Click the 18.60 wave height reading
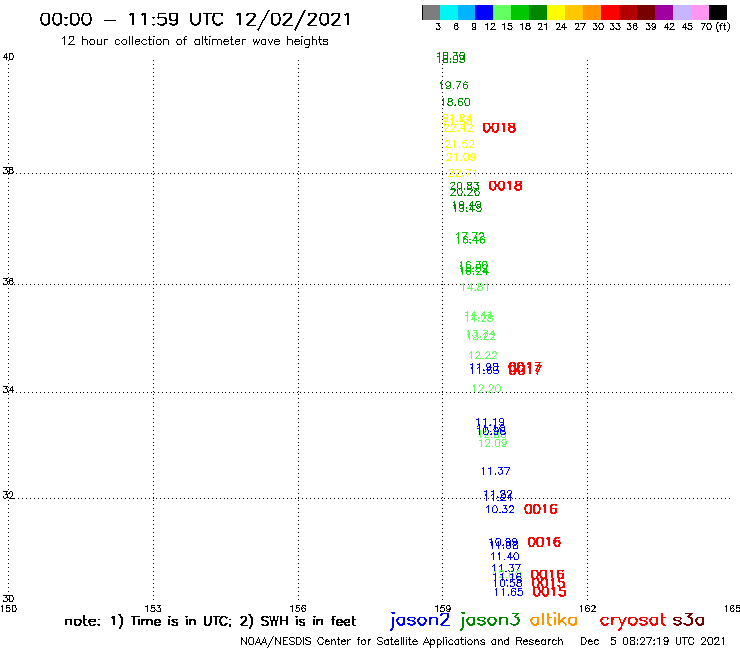Screen dimensions: 740x650 455,102
